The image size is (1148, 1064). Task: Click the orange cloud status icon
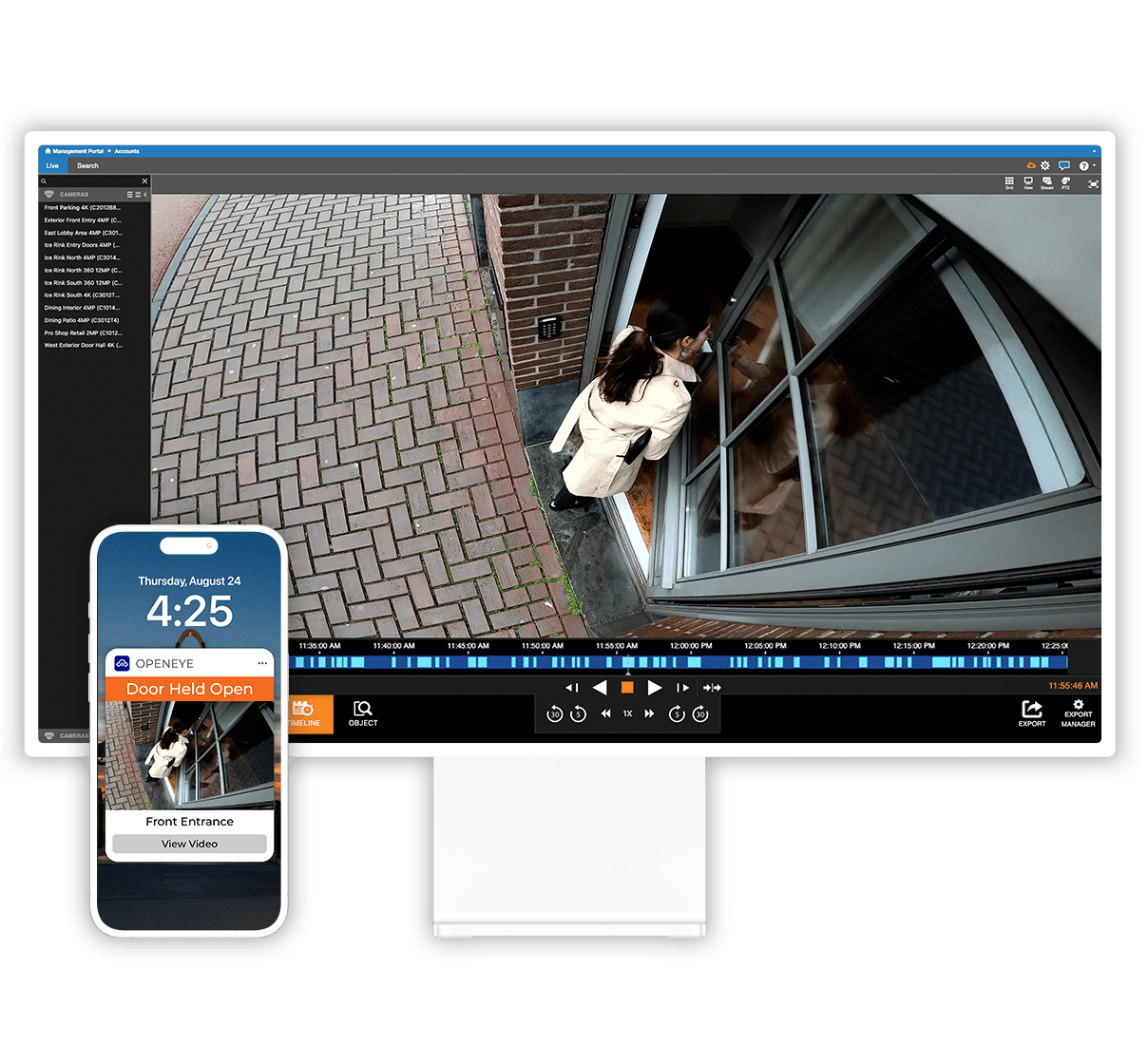pyautogui.click(x=1031, y=165)
